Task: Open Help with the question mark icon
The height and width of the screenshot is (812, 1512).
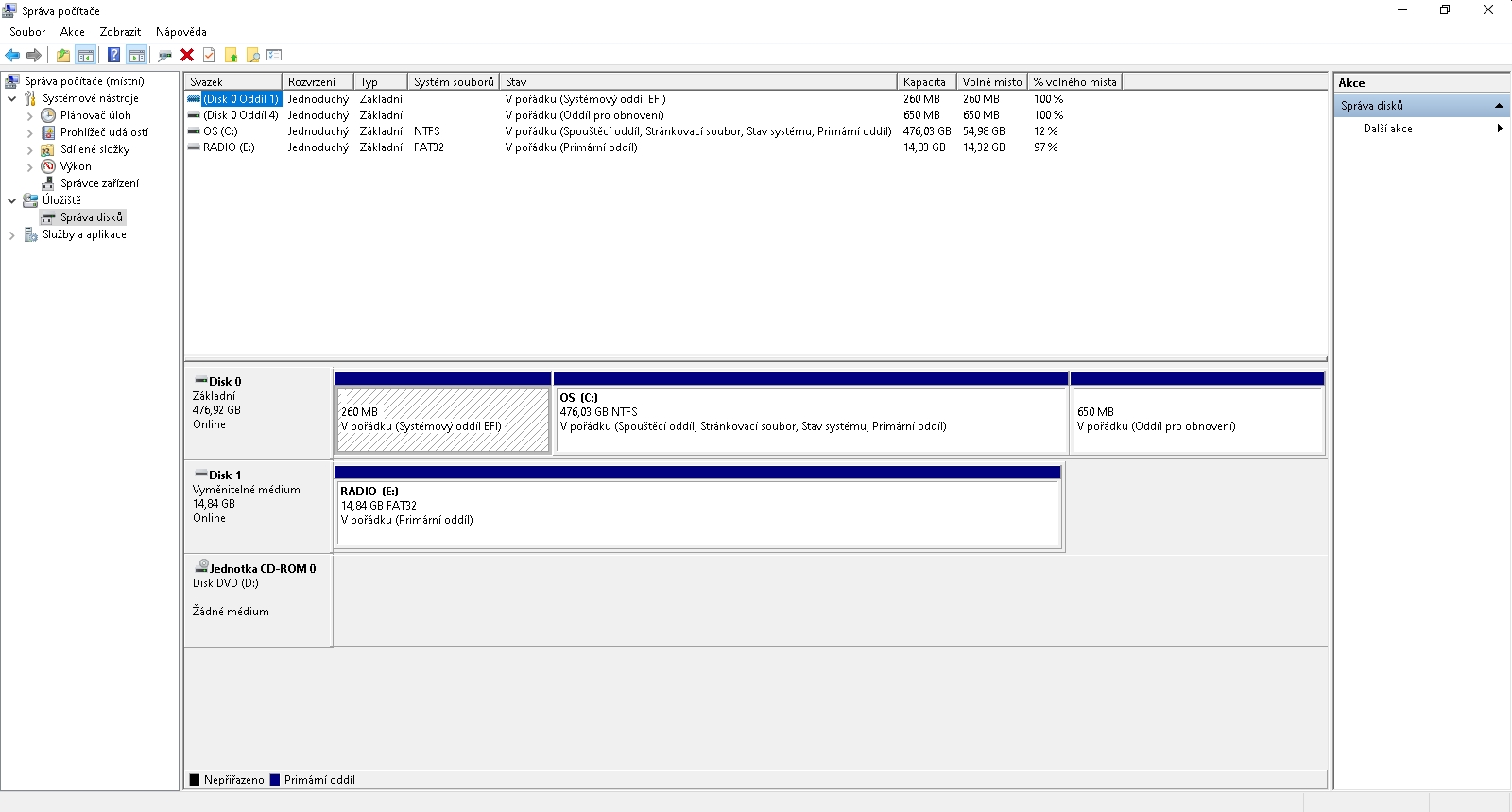Action: [x=114, y=55]
